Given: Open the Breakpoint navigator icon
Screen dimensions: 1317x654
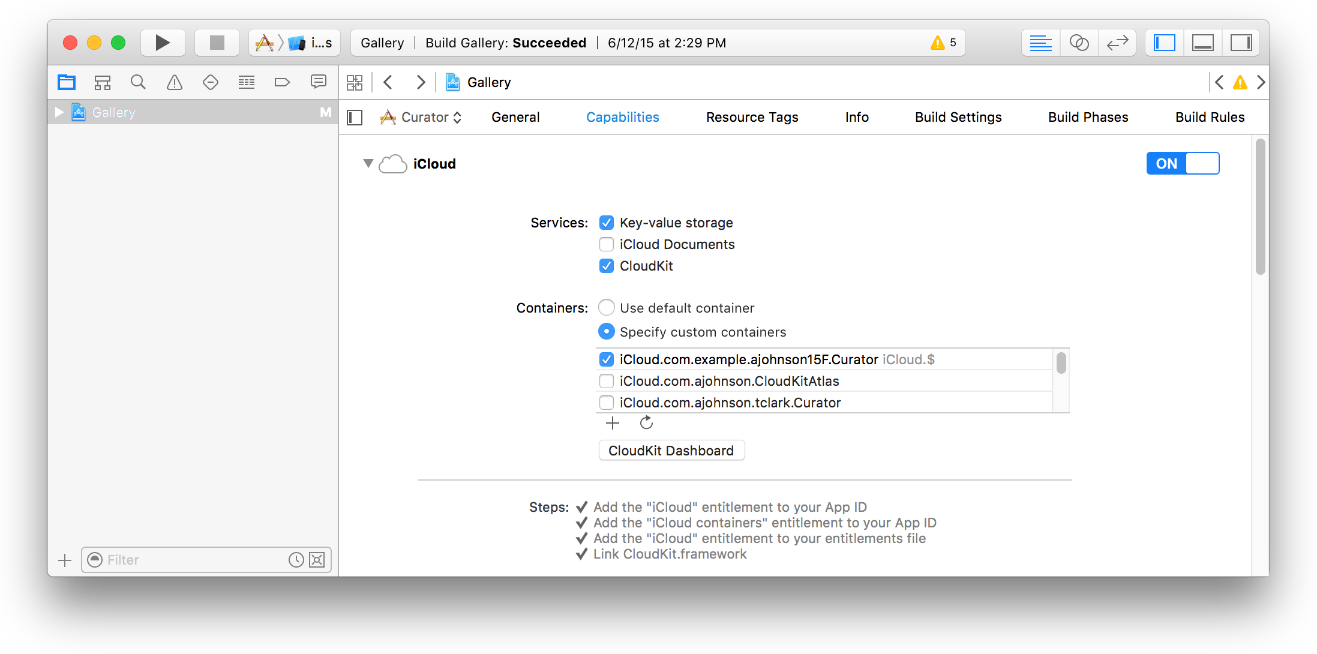Looking at the screenshot, I should [x=282, y=82].
